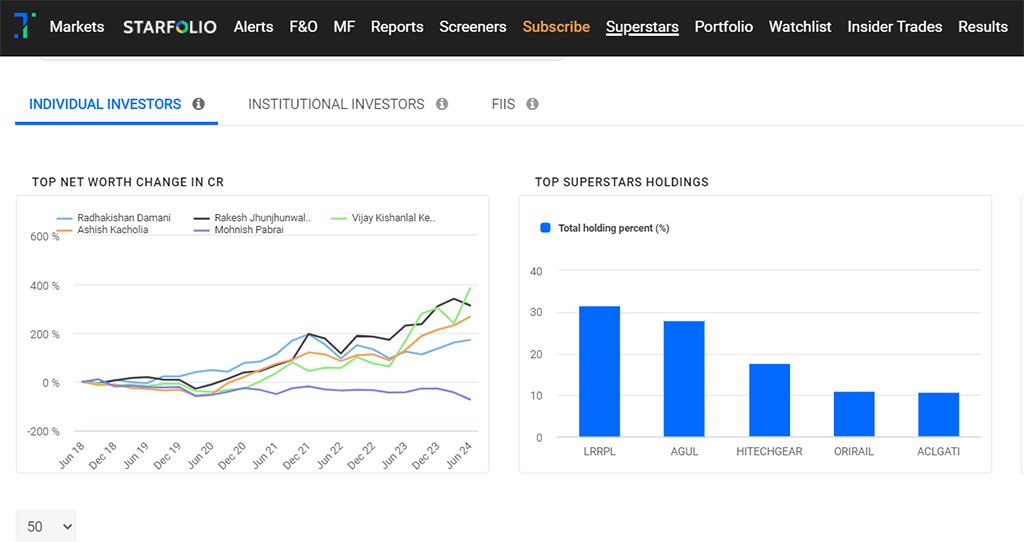Click the ORIRAIL axis label
This screenshot has height=542, width=1024.
[x=854, y=451]
